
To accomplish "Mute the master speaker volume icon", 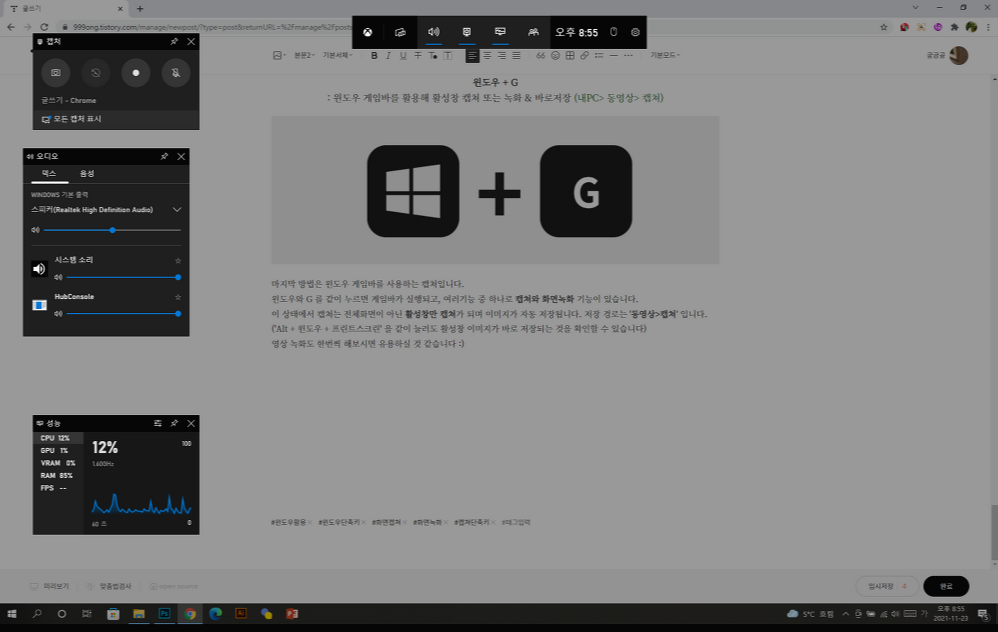I will click(35, 230).
